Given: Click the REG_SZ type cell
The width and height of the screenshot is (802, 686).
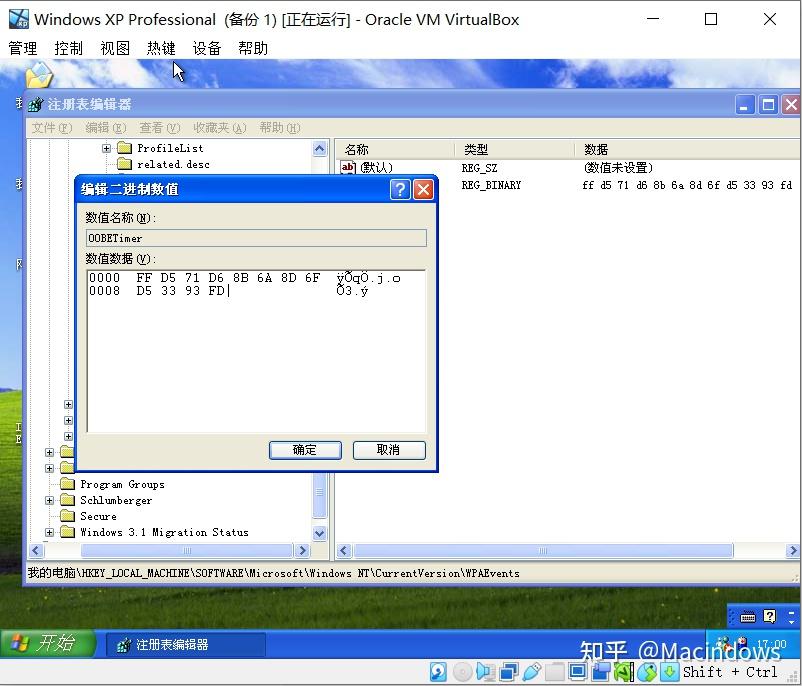Looking at the screenshot, I should 479,168.
